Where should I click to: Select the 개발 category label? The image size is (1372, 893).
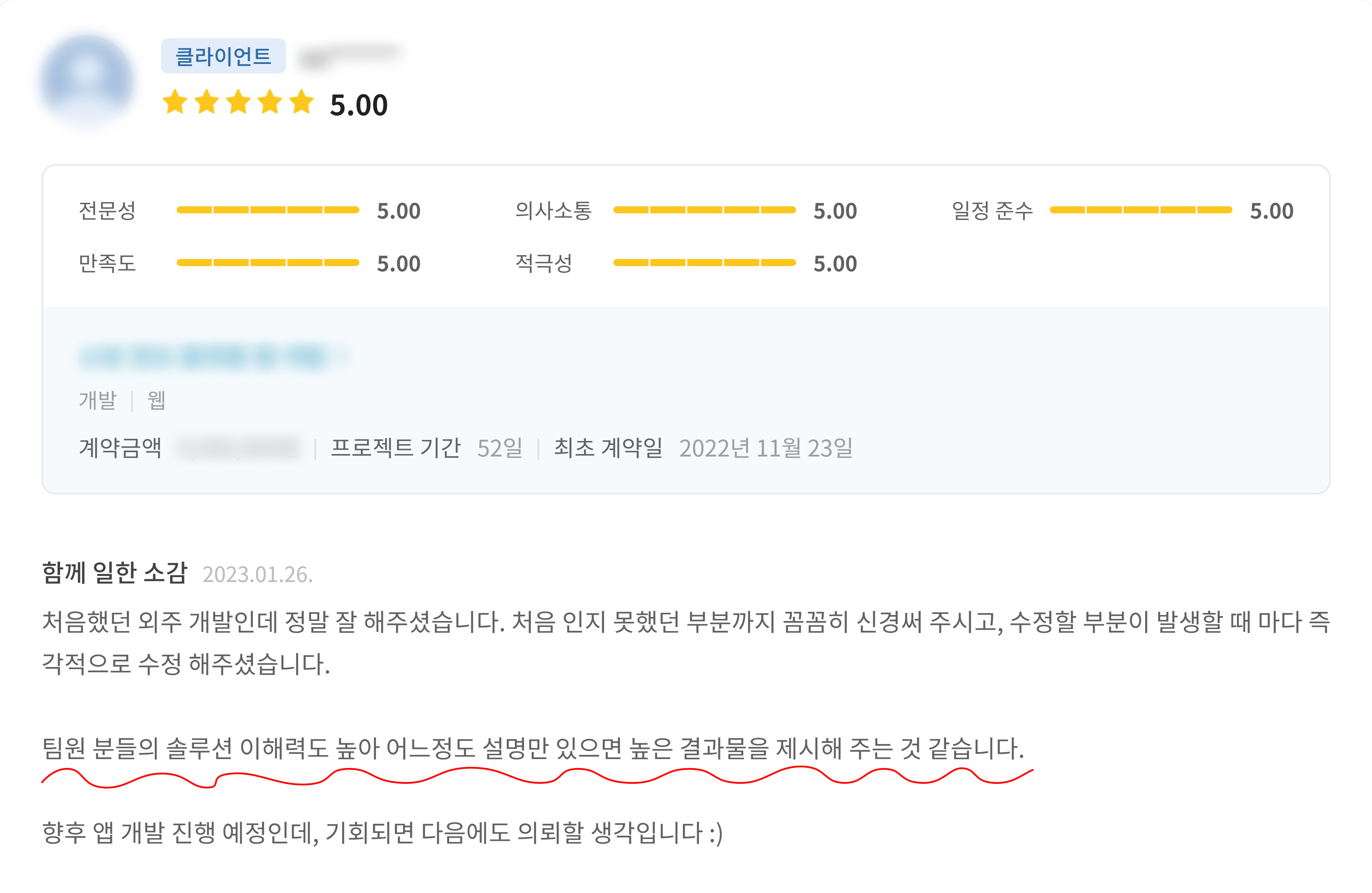[x=97, y=400]
